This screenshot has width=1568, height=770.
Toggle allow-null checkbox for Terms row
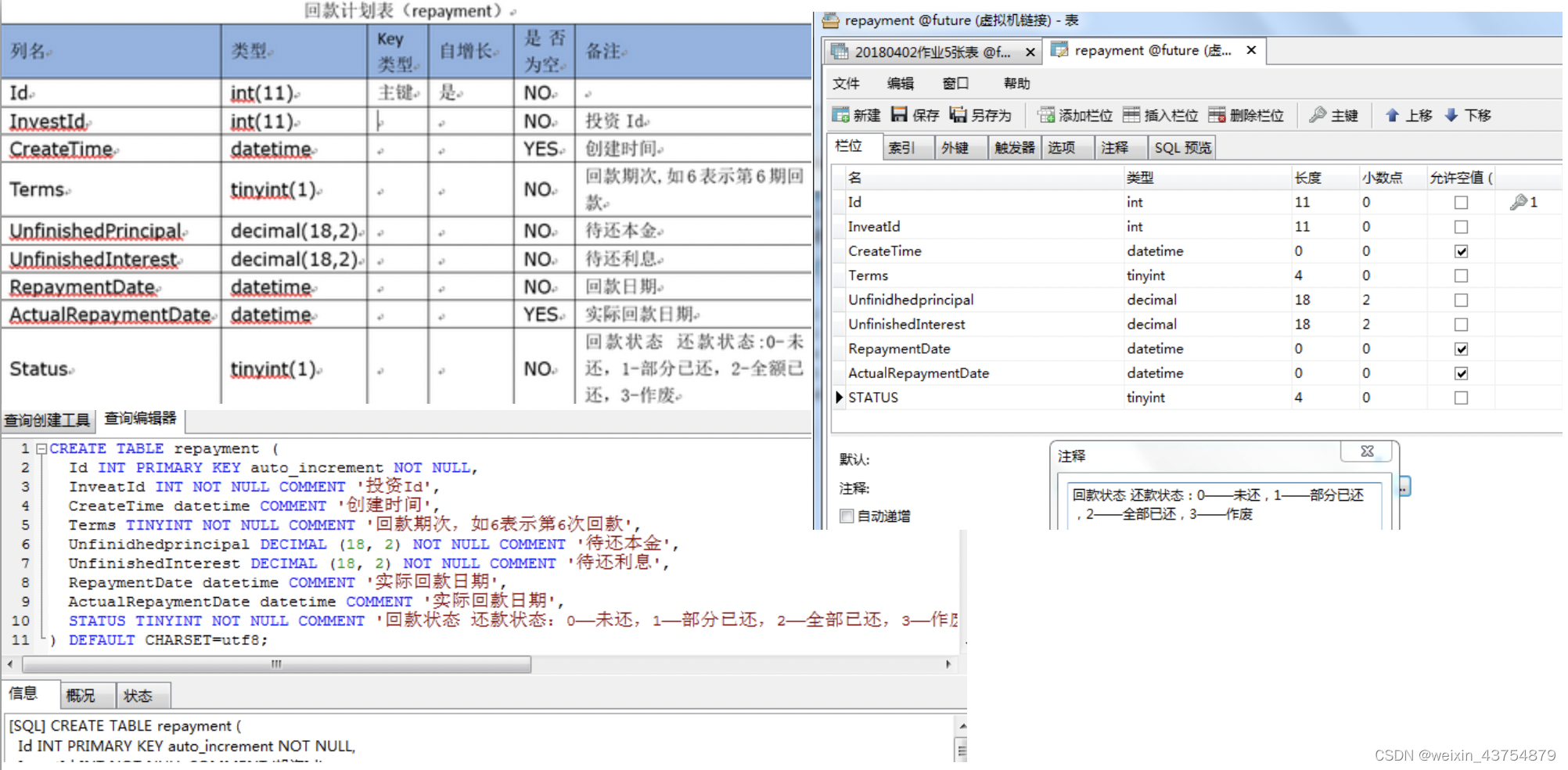(1461, 275)
